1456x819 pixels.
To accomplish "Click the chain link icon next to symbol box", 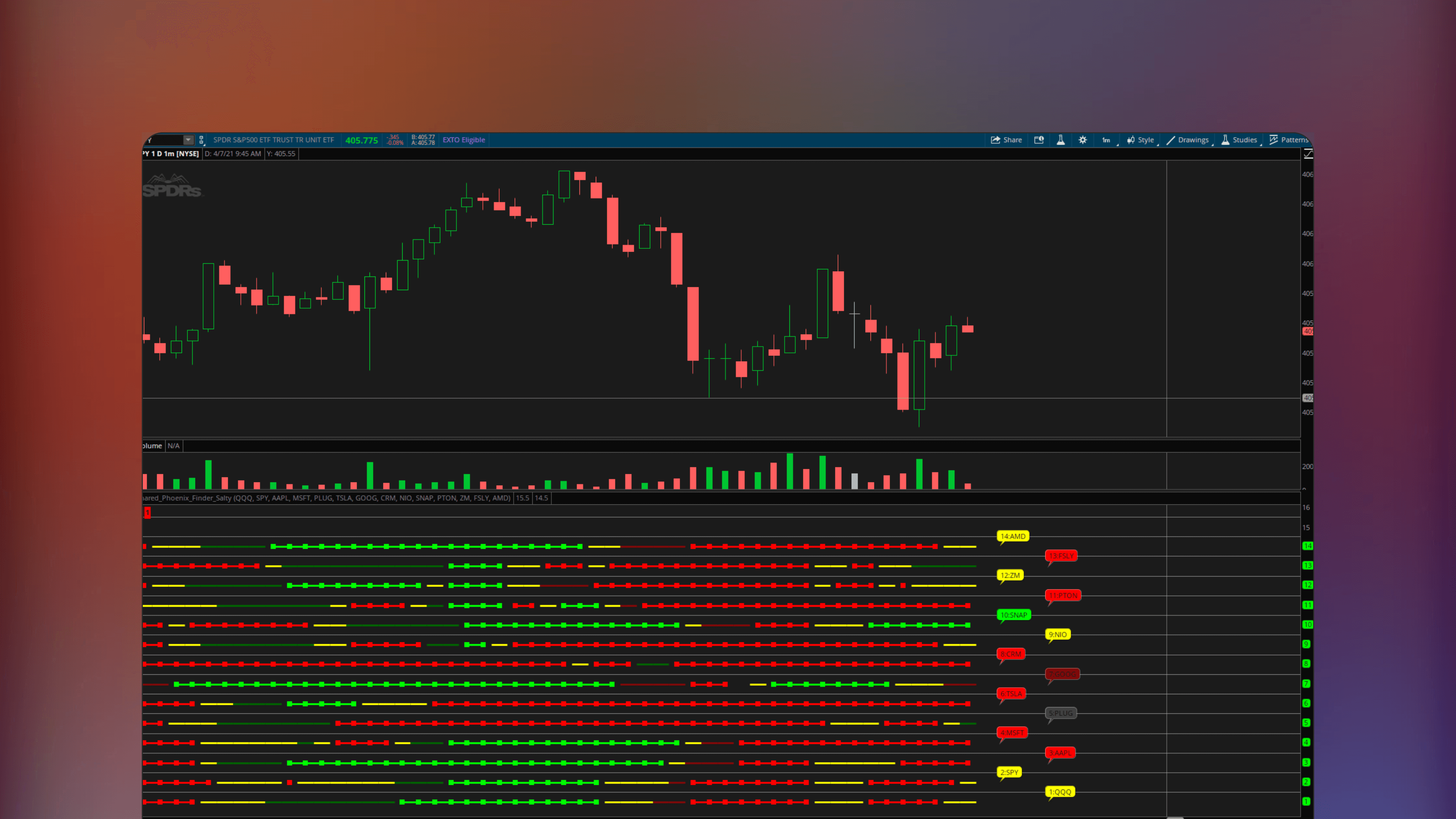I will tap(201, 140).
